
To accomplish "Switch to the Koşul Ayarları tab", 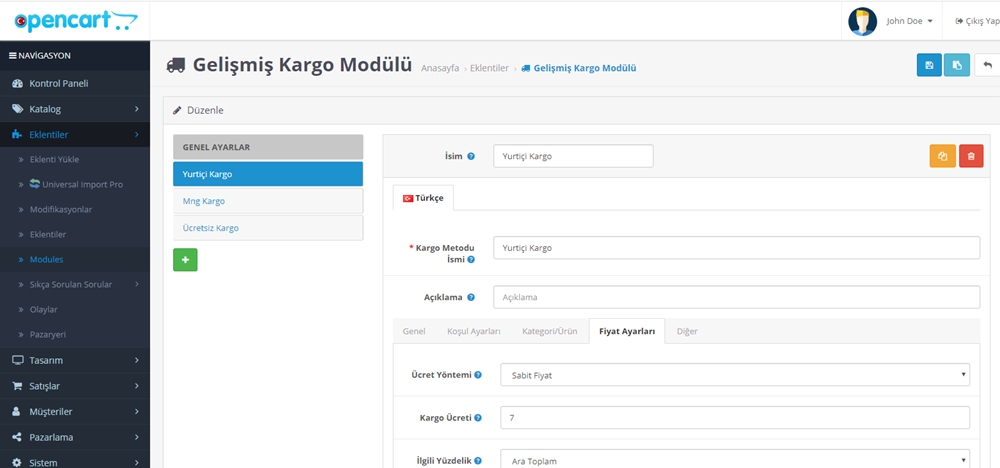I will [x=473, y=331].
